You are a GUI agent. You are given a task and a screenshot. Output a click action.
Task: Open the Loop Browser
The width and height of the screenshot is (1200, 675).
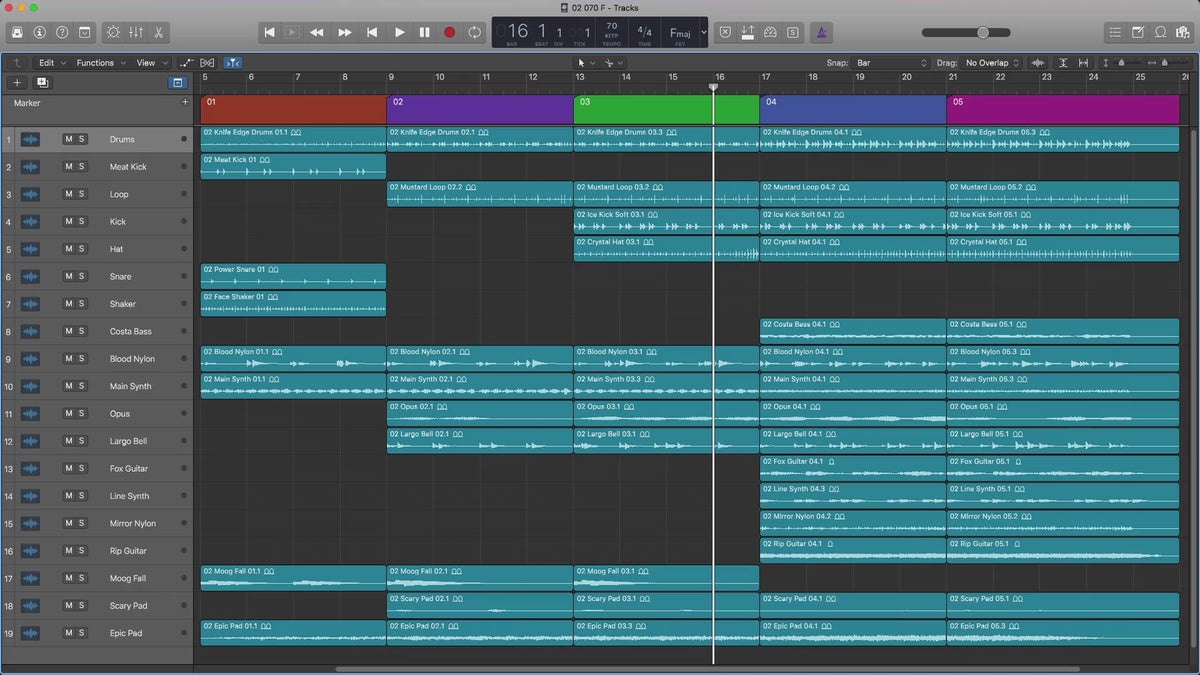1160,32
